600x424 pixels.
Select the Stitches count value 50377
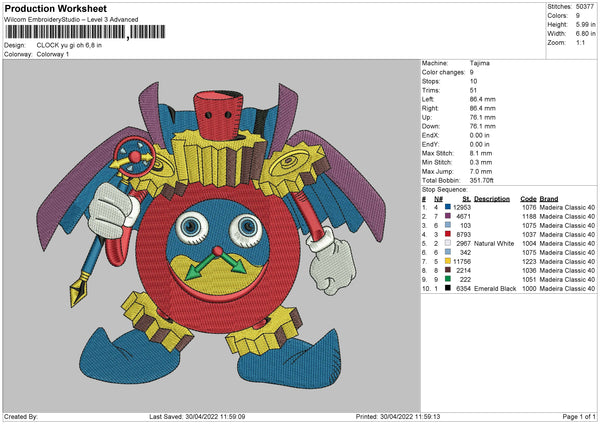(583, 8)
